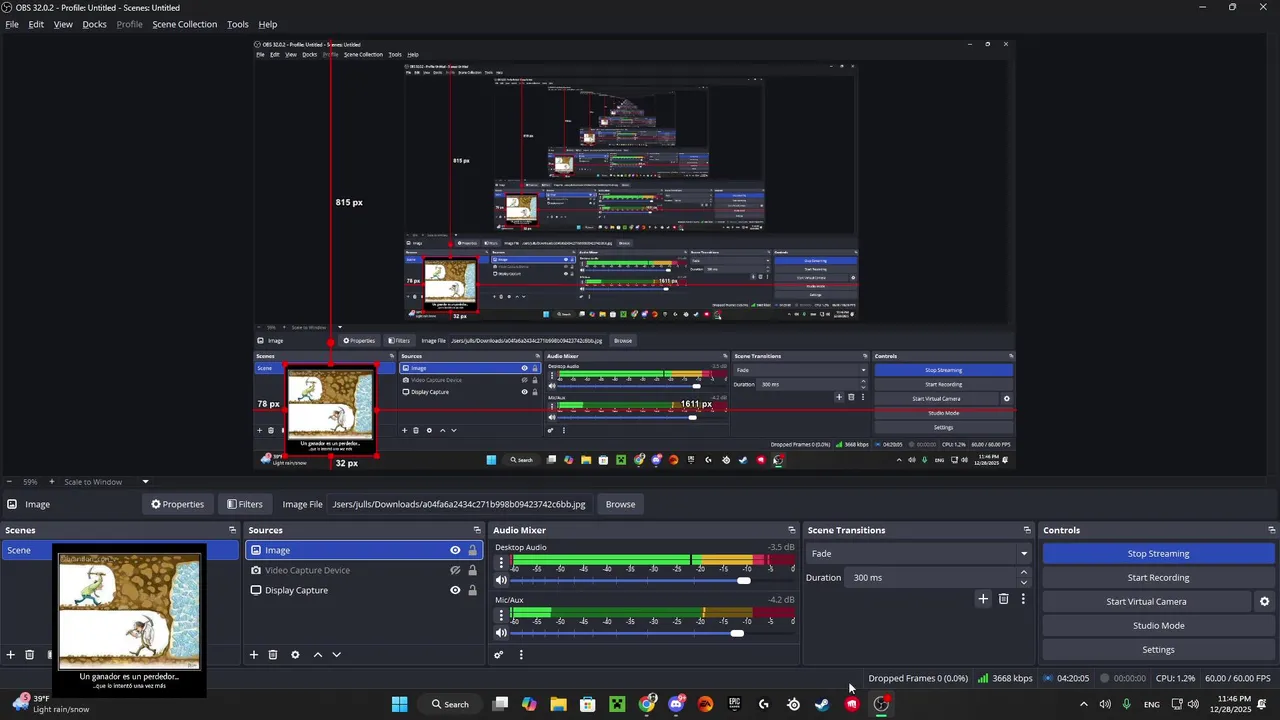Increase transition duration with up arrow

point(1023,573)
